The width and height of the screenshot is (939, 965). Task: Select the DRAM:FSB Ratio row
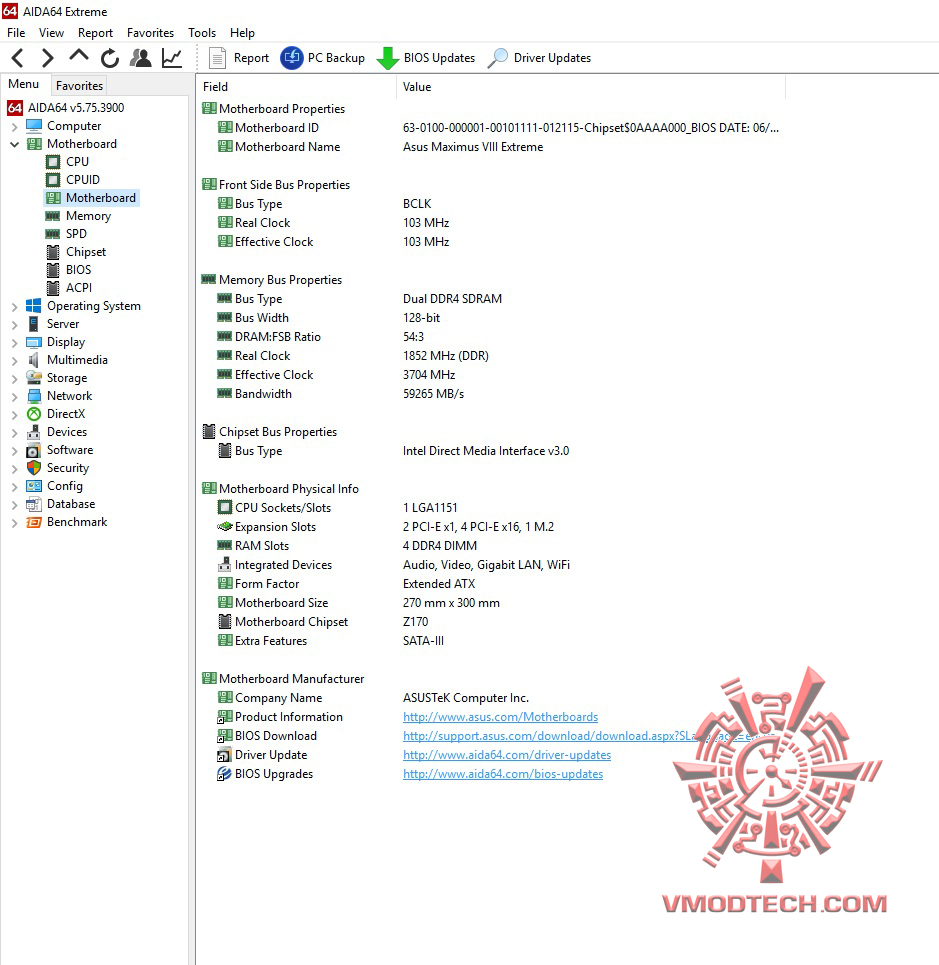pos(490,337)
